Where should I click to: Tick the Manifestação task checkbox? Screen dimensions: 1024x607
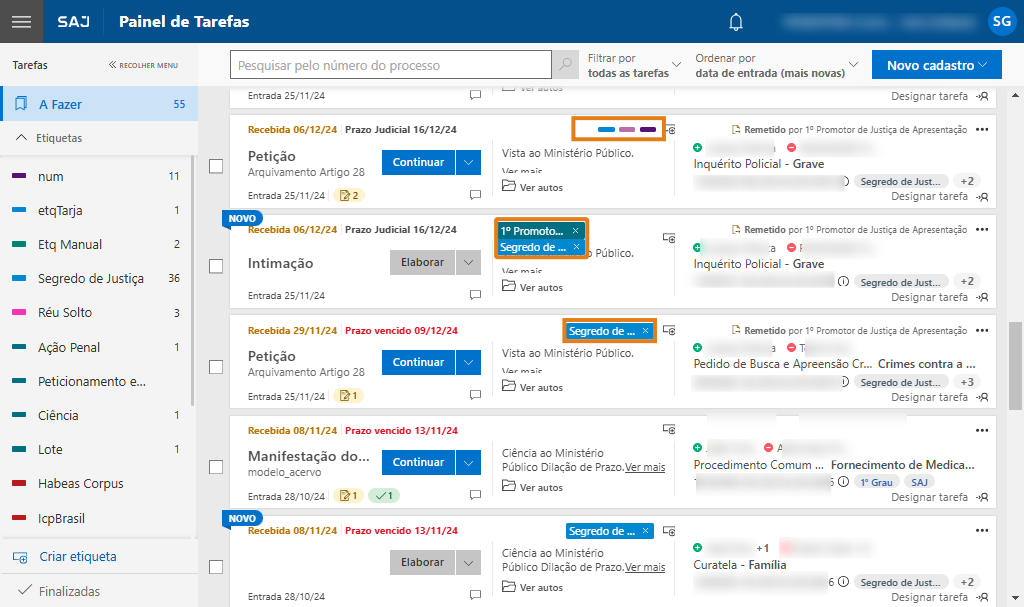point(216,466)
